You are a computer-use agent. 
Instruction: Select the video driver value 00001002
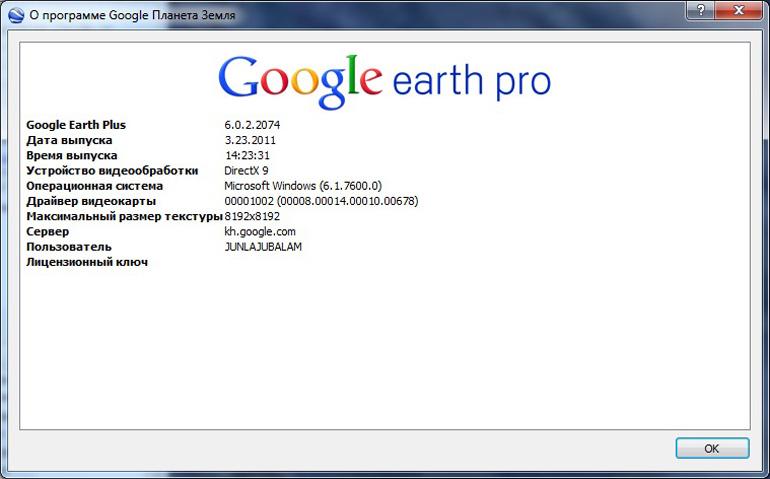pos(321,201)
